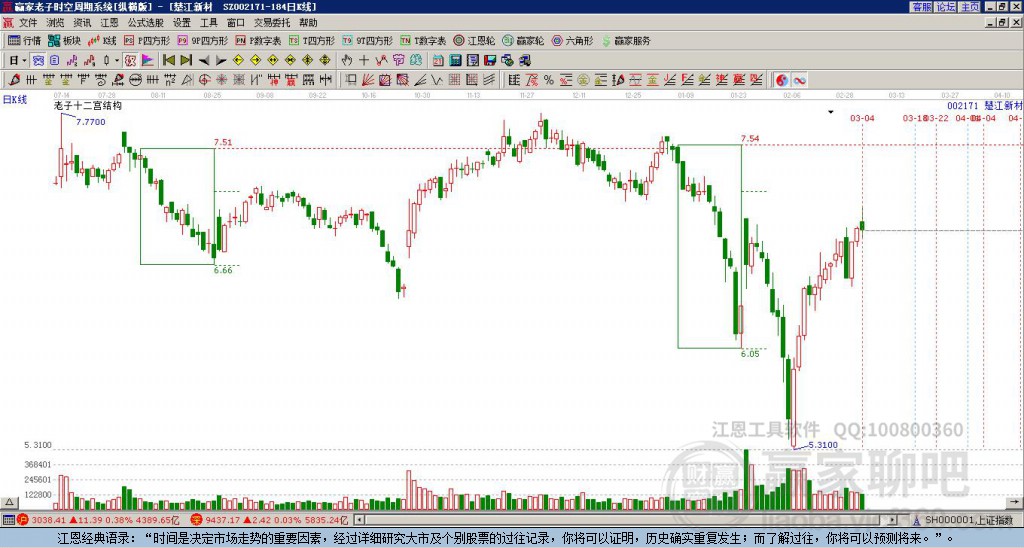The height and width of the screenshot is (548, 1024).
Task: Click the black right arrow icon
Action: click(x=221, y=60)
